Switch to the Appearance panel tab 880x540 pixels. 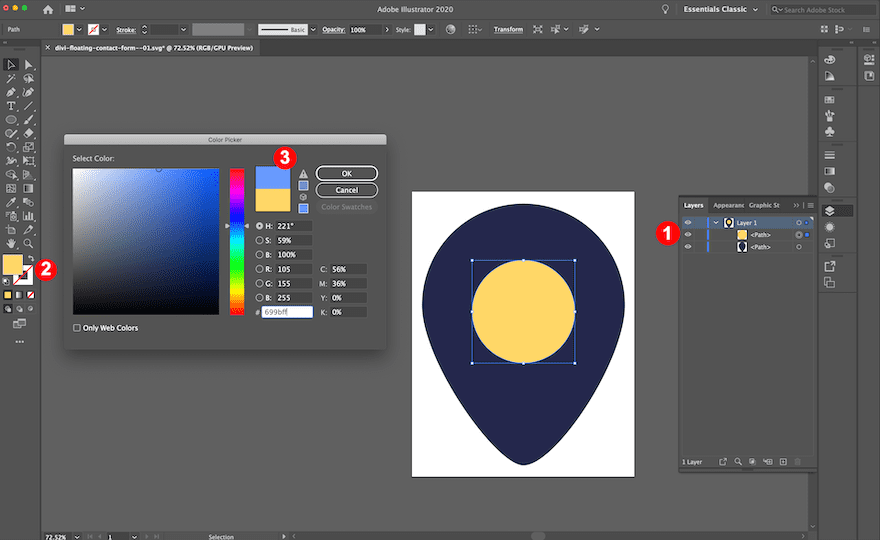pos(727,205)
